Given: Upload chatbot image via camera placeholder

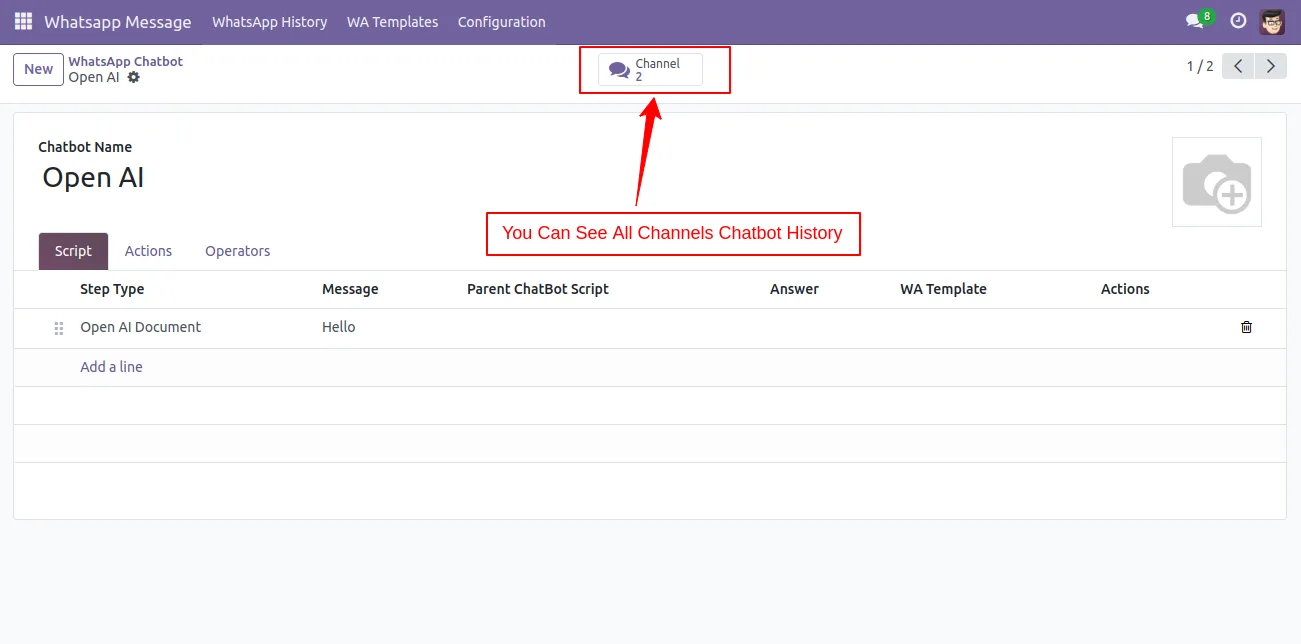Looking at the screenshot, I should coord(1217,182).
